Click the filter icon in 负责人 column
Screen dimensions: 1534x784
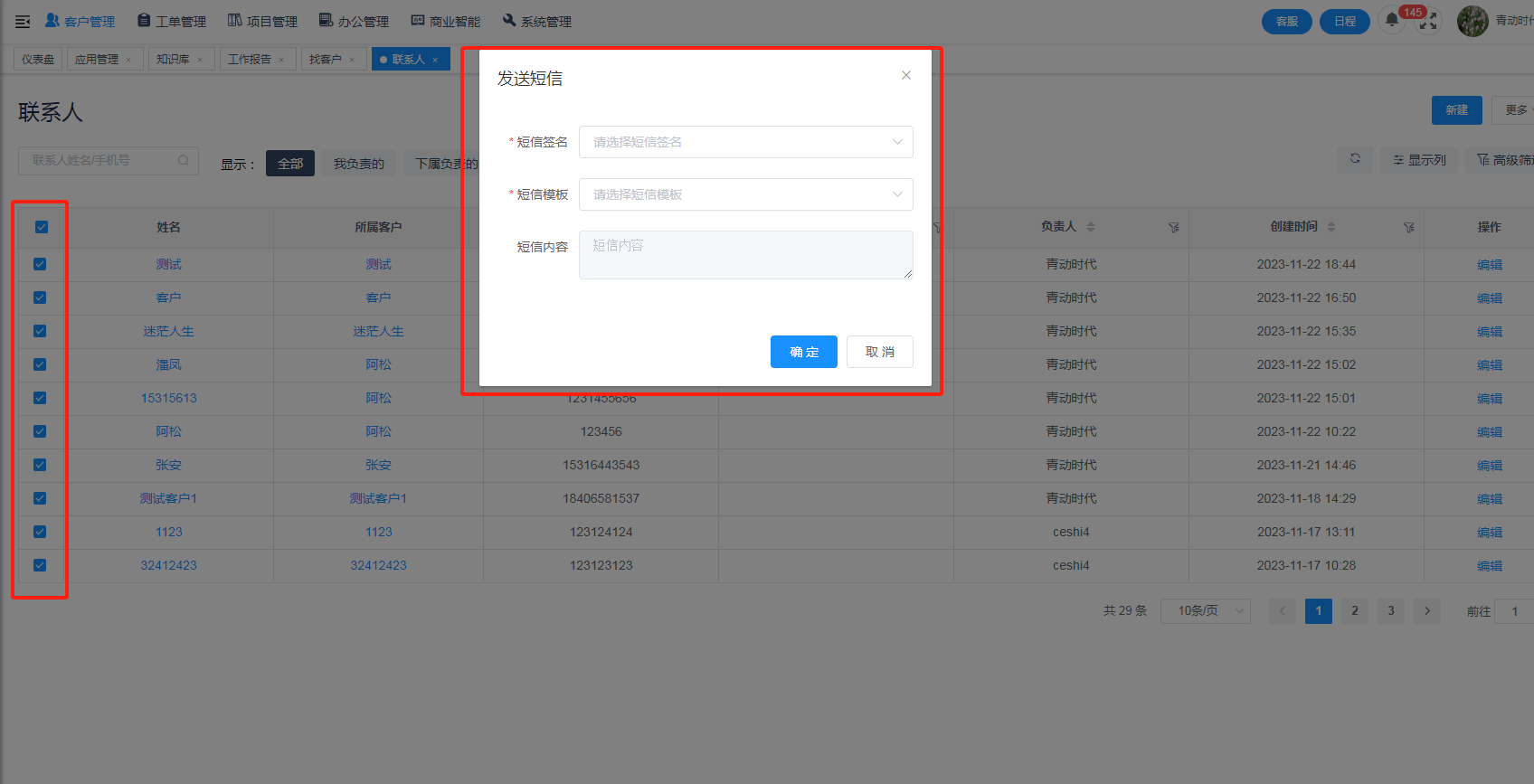coord(1173,227)
